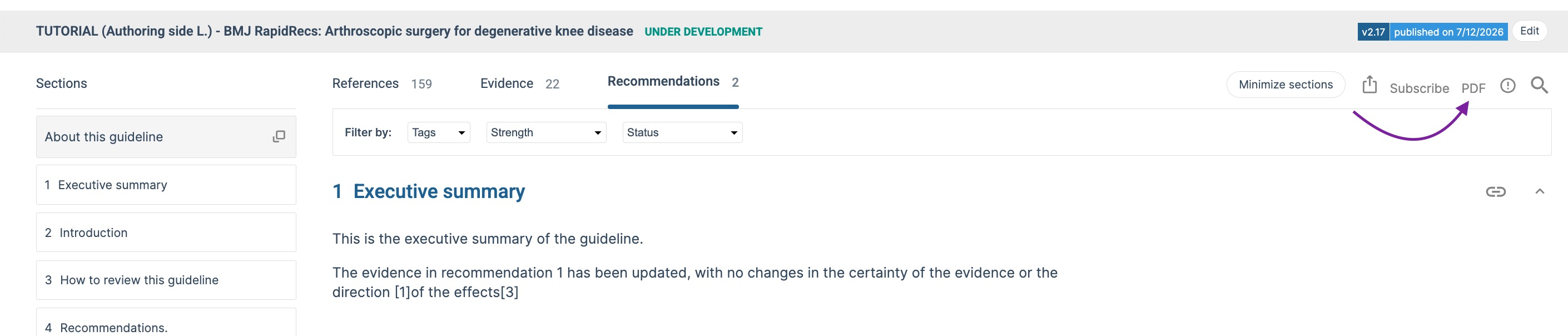Switch to the Evidence tab
Image resolution: width=1568 pixels, height=336 pixels.
click(519, 84)
